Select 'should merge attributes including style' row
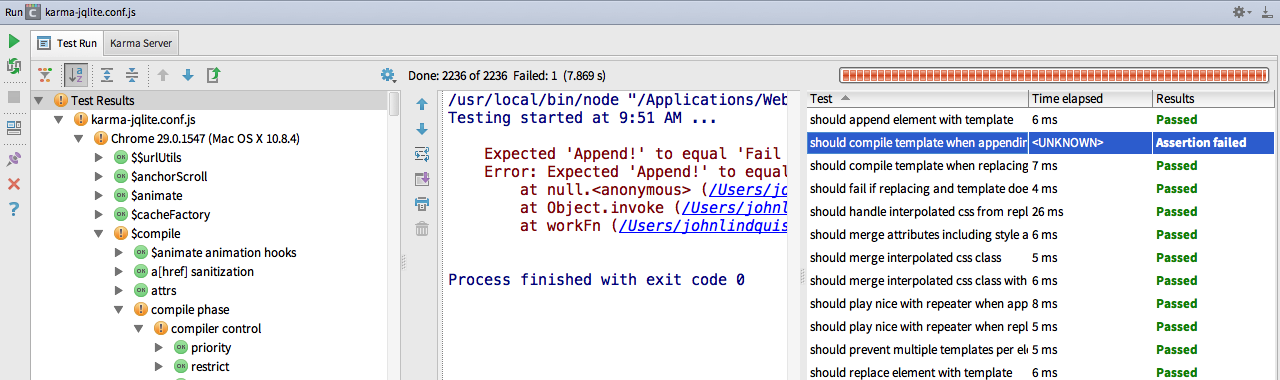The image size is (1280, 380). point(1040,234)
